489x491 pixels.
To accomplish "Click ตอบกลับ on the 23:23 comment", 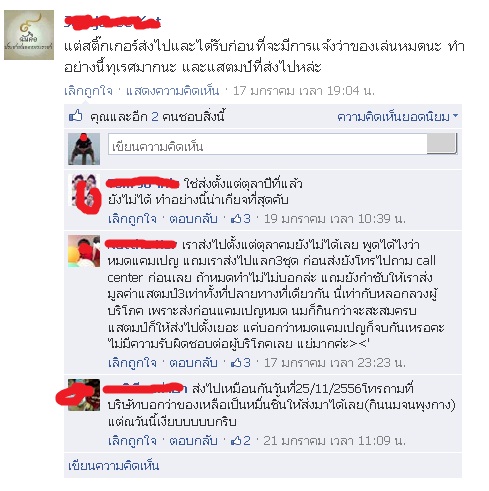I will 193,362.
